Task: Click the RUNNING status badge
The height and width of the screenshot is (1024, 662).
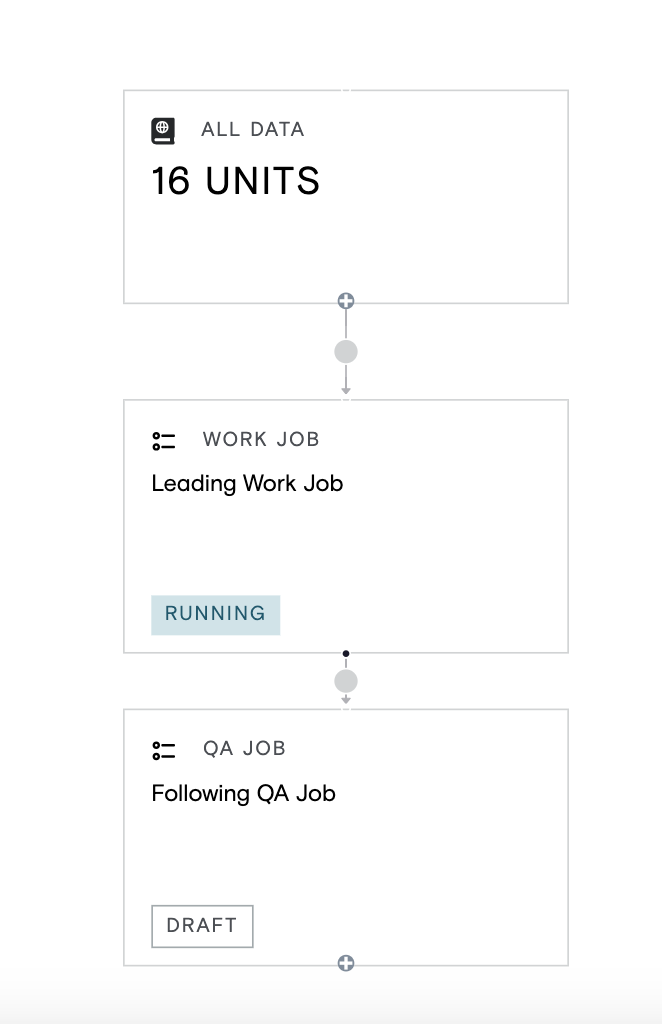Action: click(x=215, y=615)
